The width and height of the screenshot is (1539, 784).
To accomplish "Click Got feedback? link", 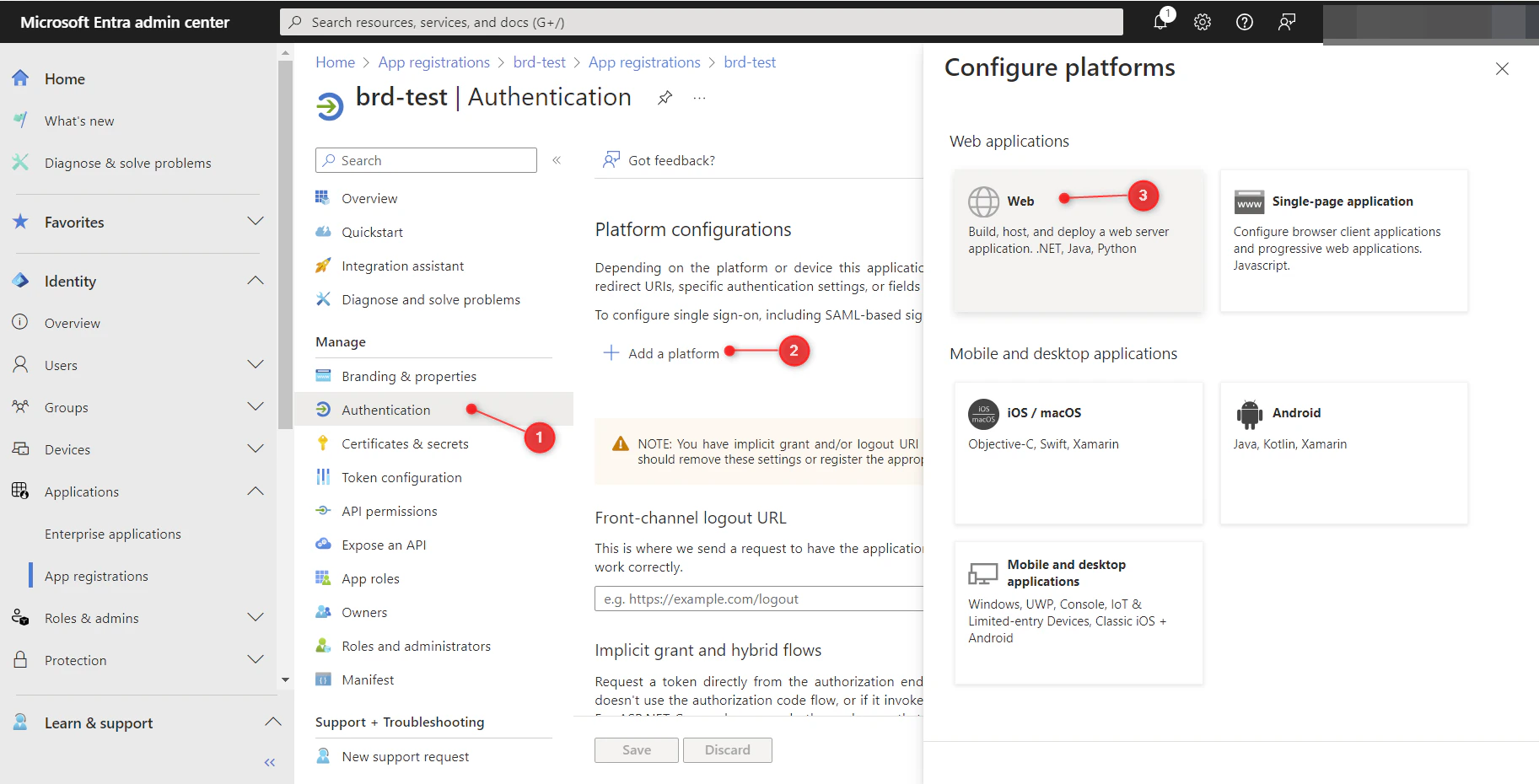I will point(659,160).
